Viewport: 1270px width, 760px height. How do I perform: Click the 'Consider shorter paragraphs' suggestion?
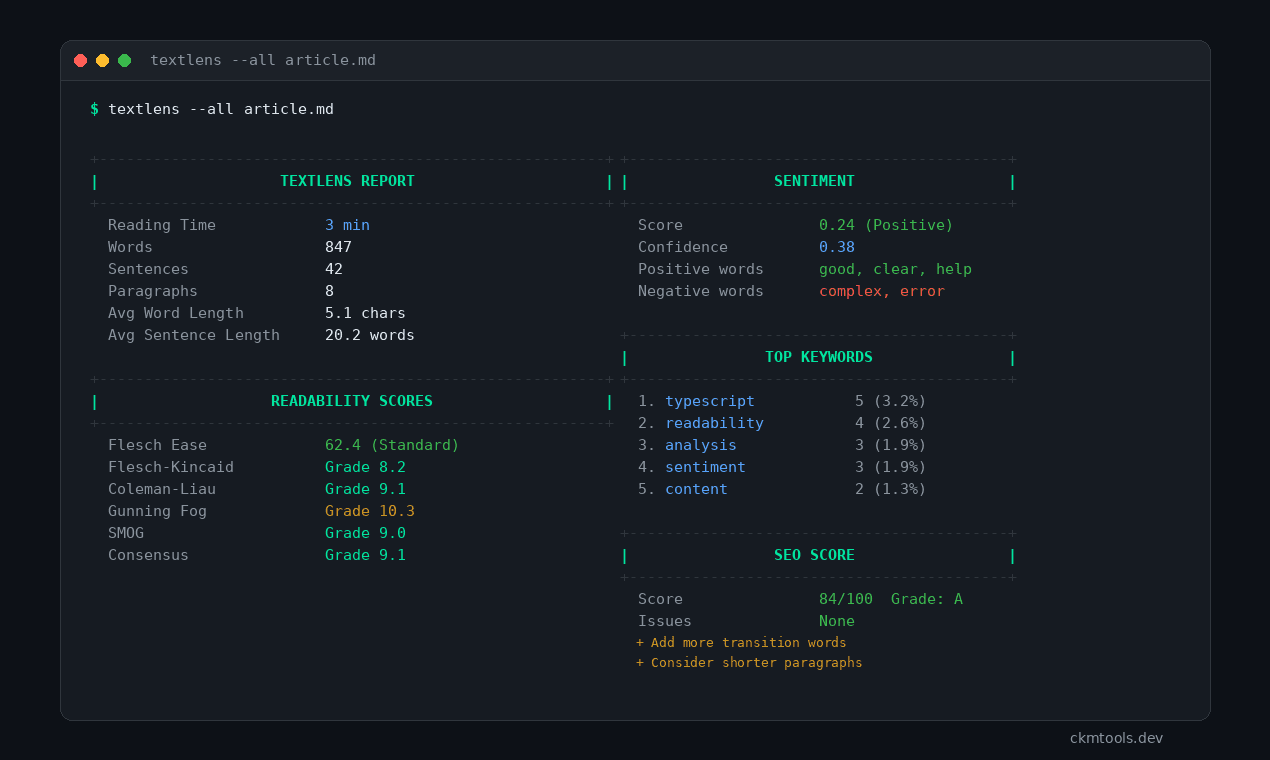(x=749, y=663)
